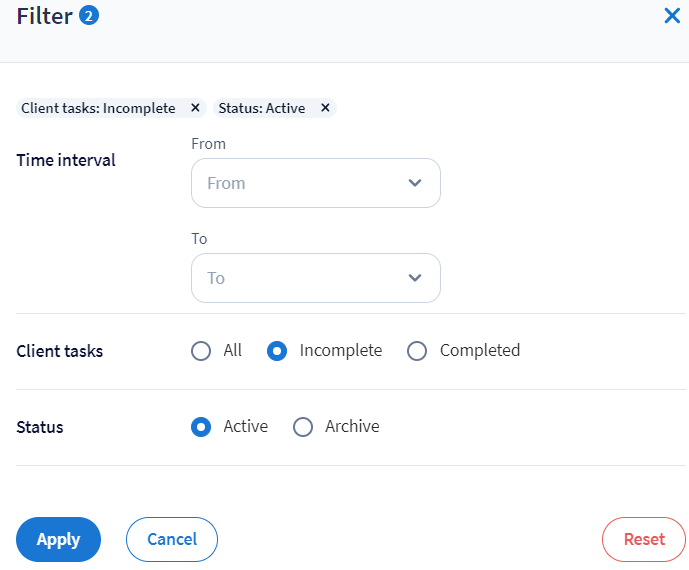Expand the To date chevron arrow
Screen dimensions: 689x570
(x=415, y=278)
